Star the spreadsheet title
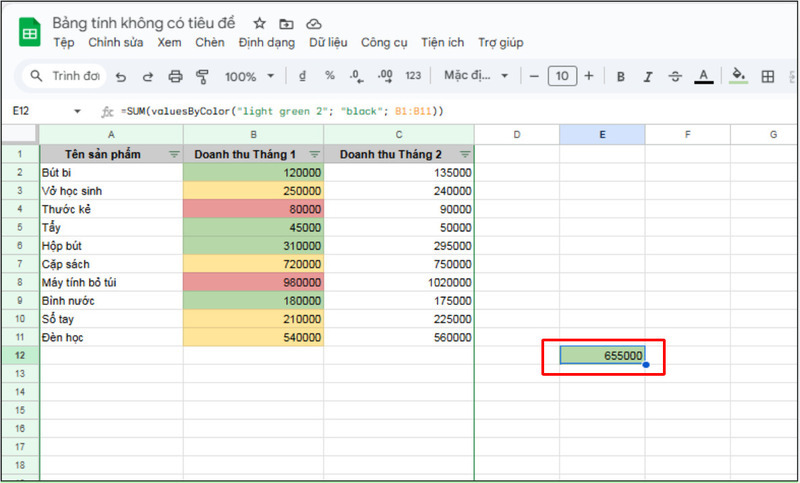The width and height of the screenshot is (800, 483). coord(260,23)
